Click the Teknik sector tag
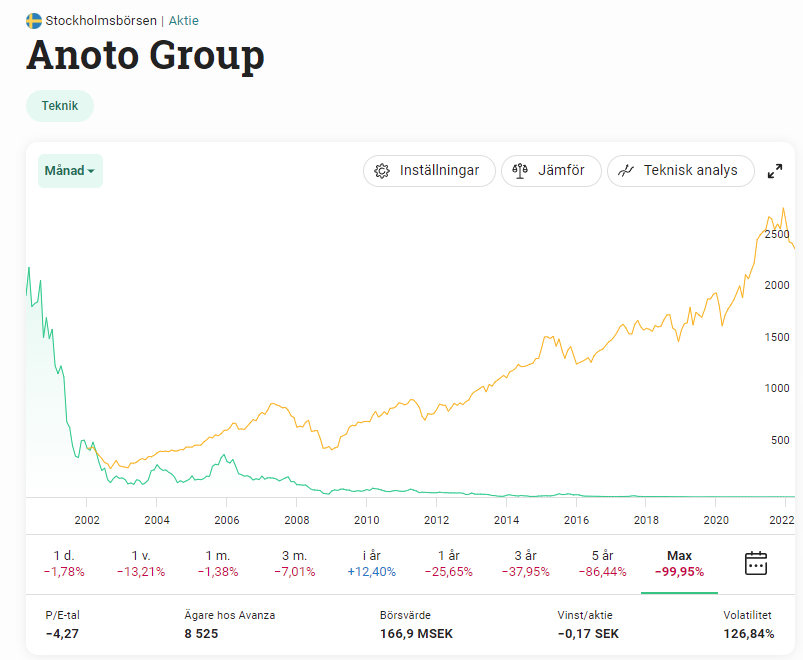Viewport: 803px width, 660px height. (60, 105)
